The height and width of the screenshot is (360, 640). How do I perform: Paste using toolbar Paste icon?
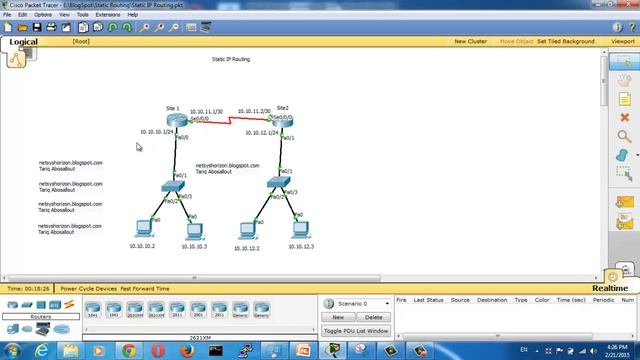(98, 27)
